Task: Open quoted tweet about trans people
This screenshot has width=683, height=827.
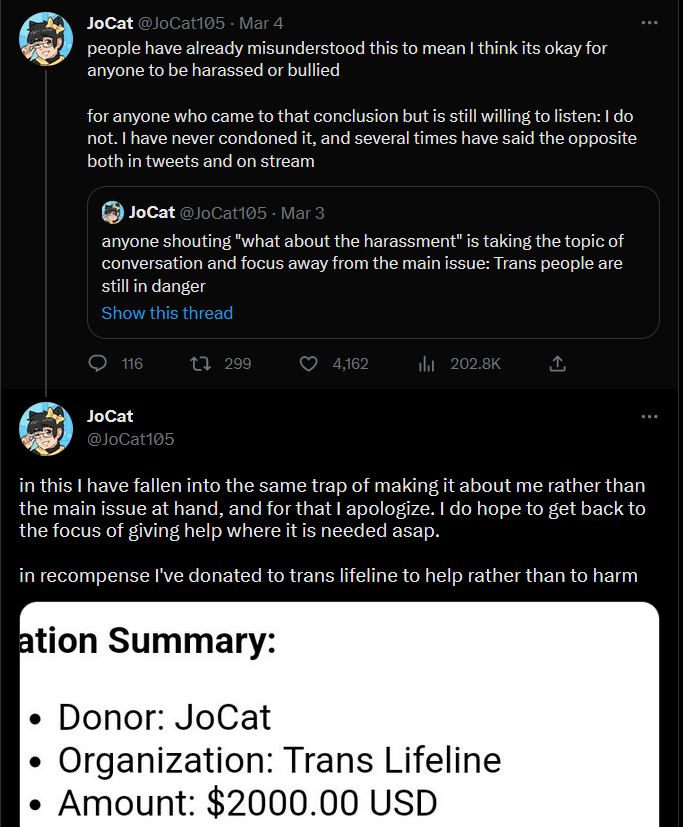Action: tap(372, 263)
